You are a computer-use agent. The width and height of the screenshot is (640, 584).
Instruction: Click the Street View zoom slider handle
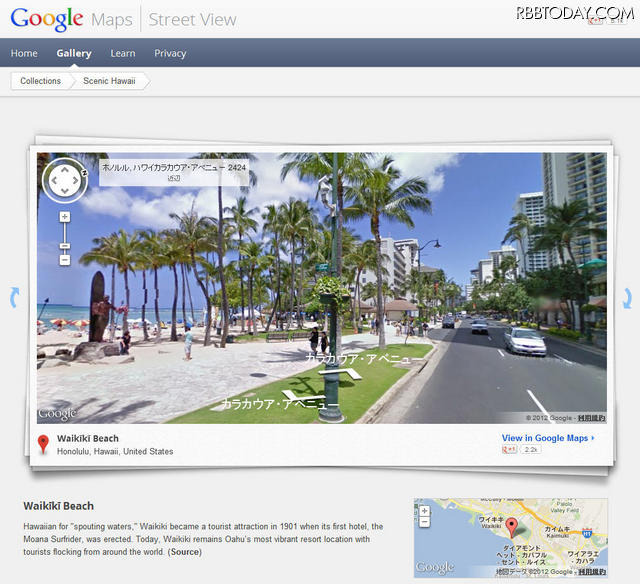[65, 246]
